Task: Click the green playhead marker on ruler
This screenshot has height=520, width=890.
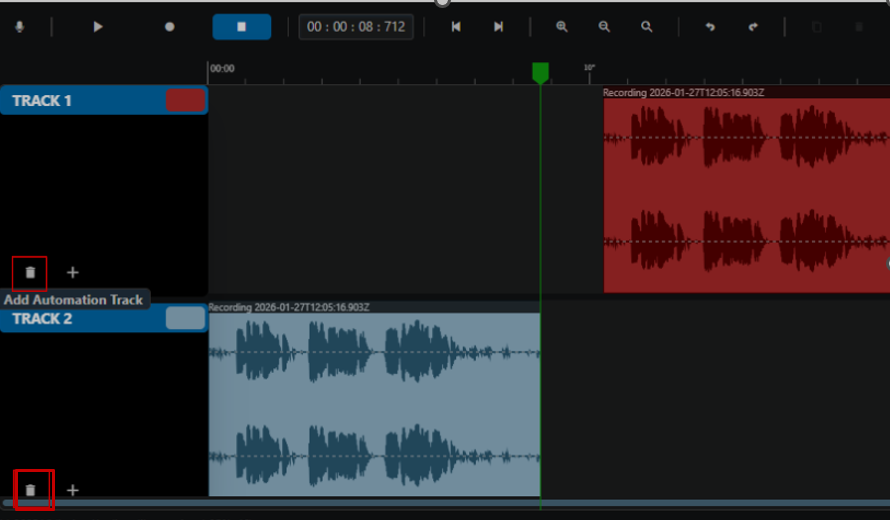Action: tap(540, 73)
